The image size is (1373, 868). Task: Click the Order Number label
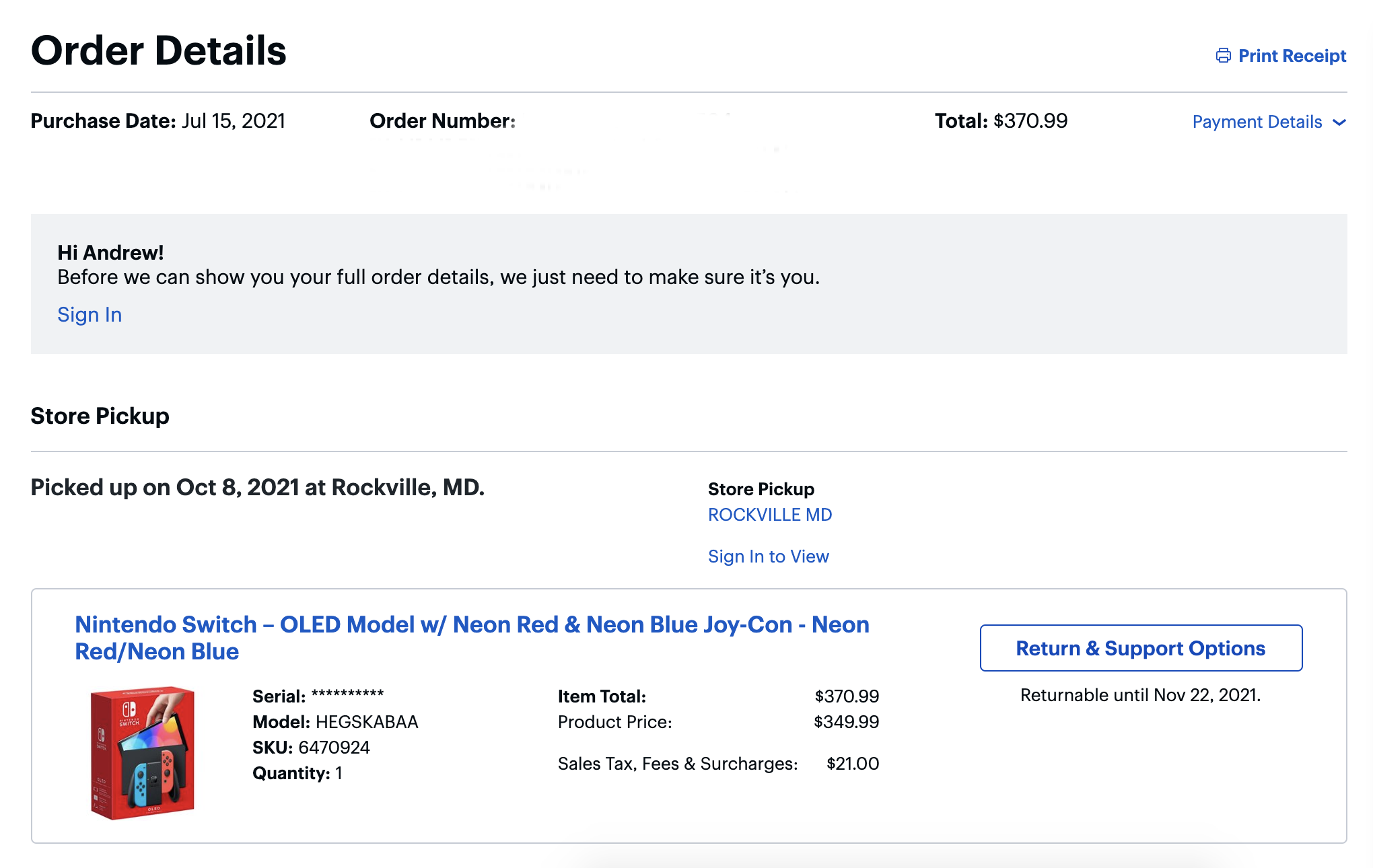pos(442,121)
